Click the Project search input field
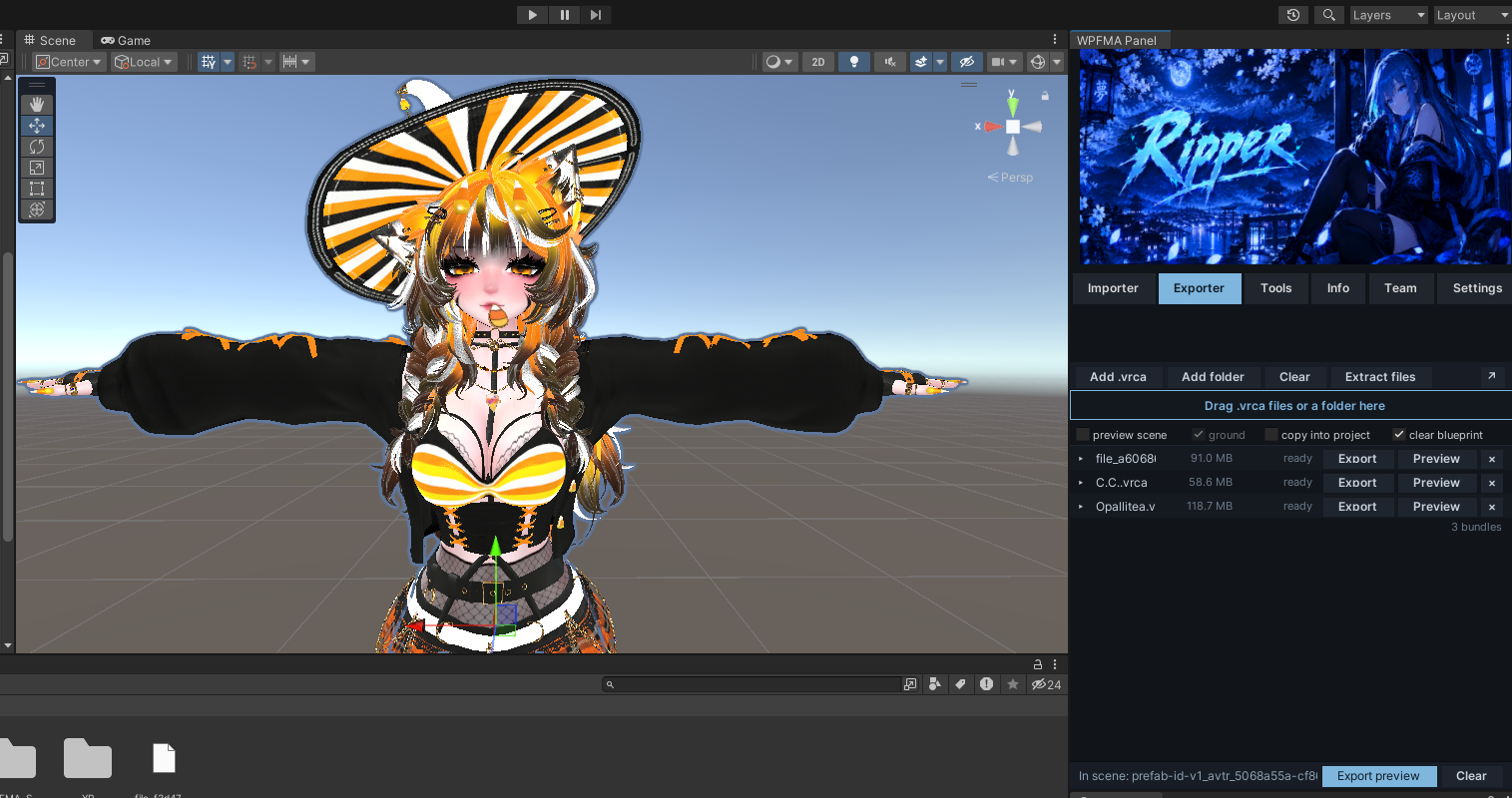 pos(752,684)
